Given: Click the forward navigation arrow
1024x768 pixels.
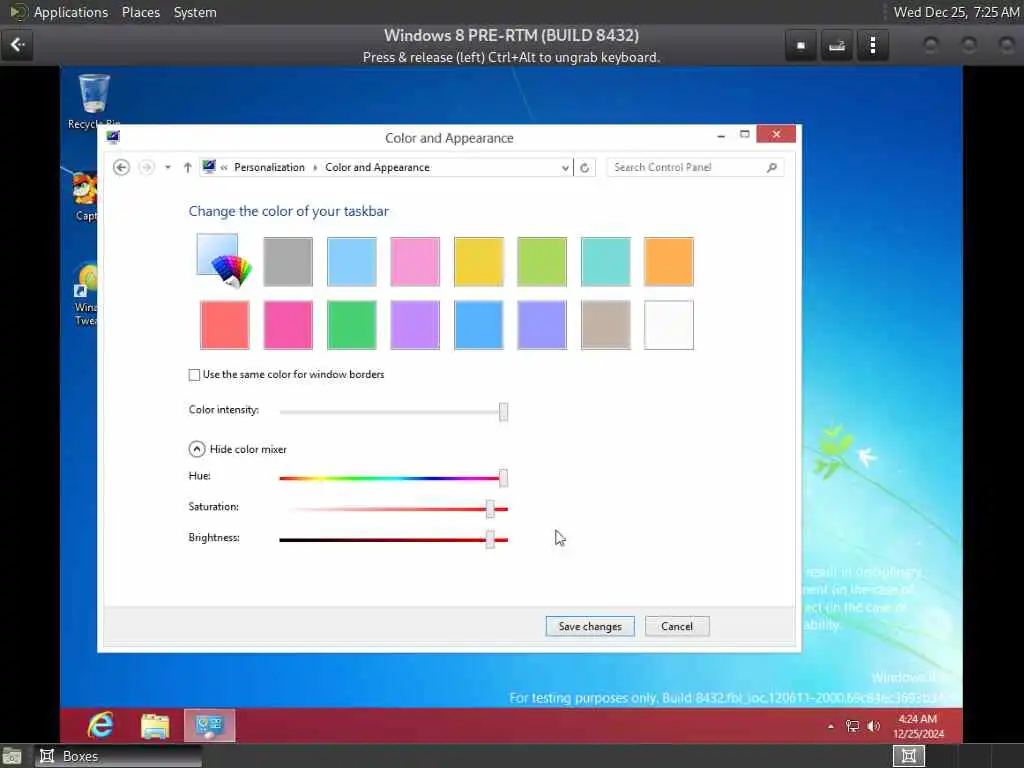Looking at the screenshot, I should 147,167.
